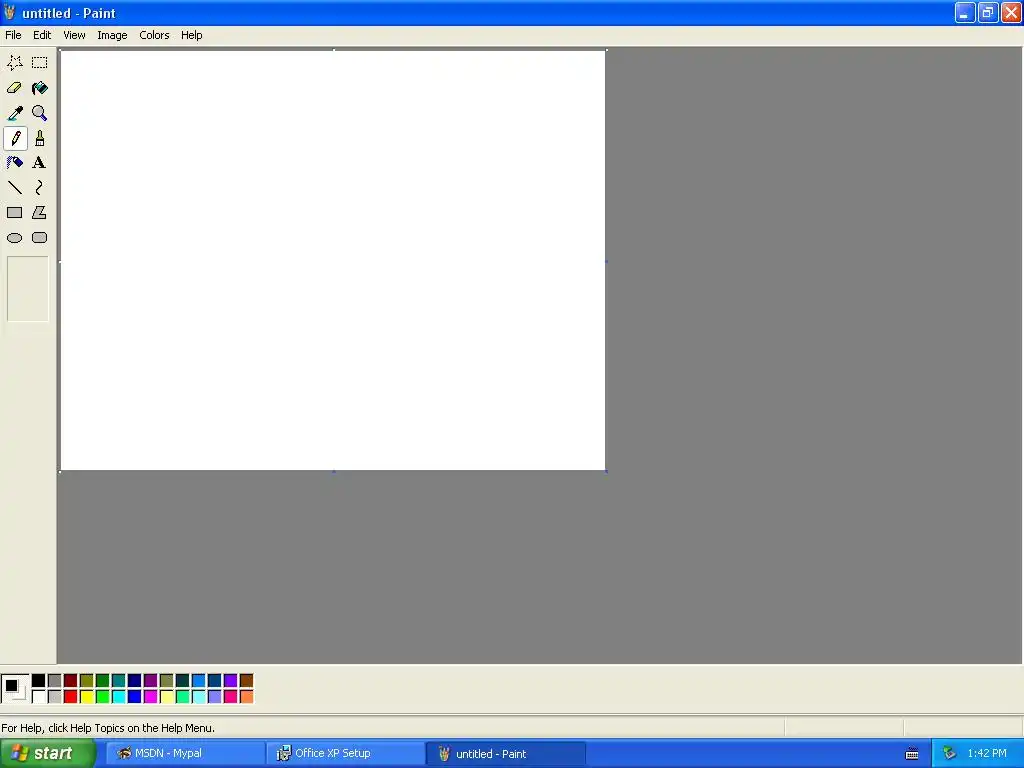Image resolution: width=1024 pixels, height=768 pixels.
Task: Open the View menu
Action: [x=74, y=35]
